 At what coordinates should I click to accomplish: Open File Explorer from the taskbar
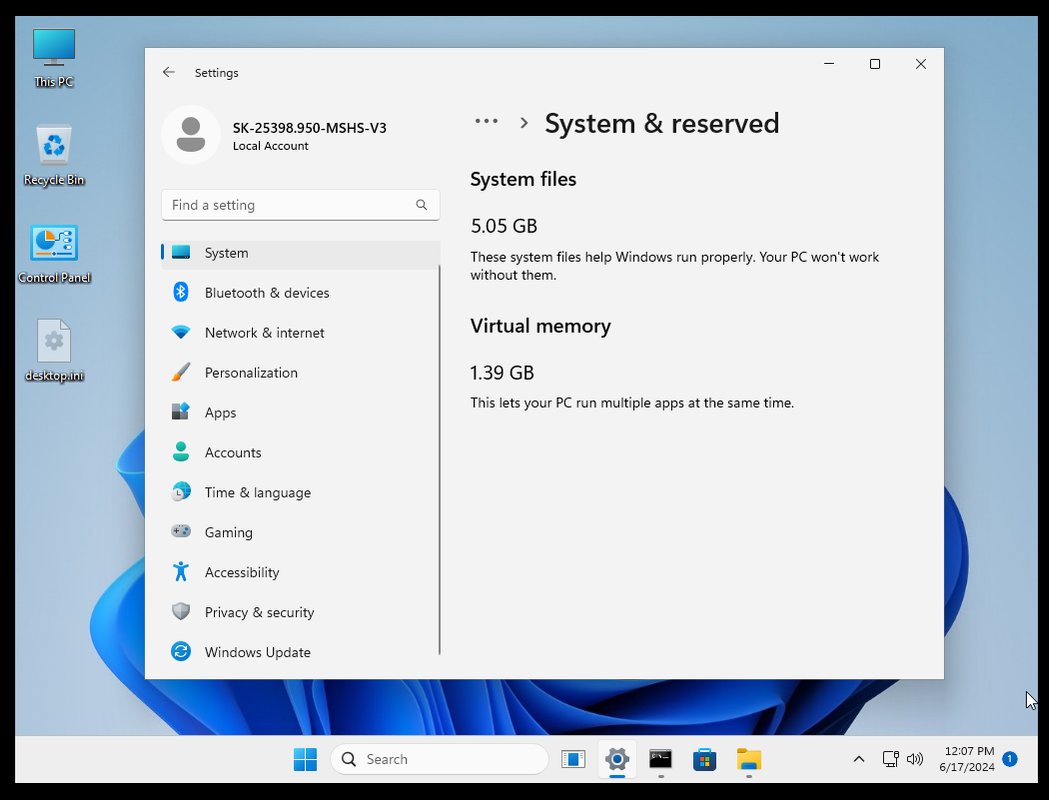[749, 759]
